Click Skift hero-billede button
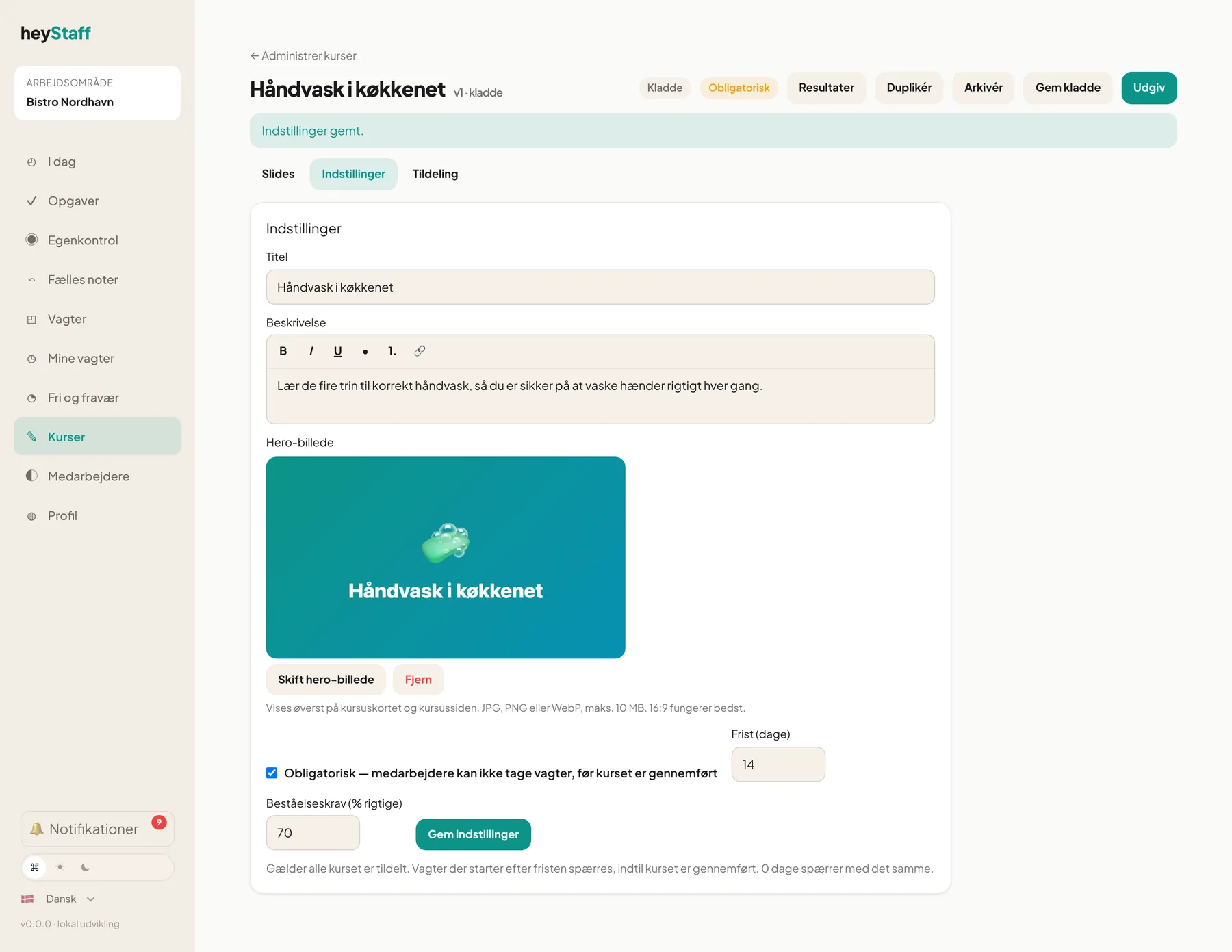This screenshot has width=1232, height=952. 326,680
